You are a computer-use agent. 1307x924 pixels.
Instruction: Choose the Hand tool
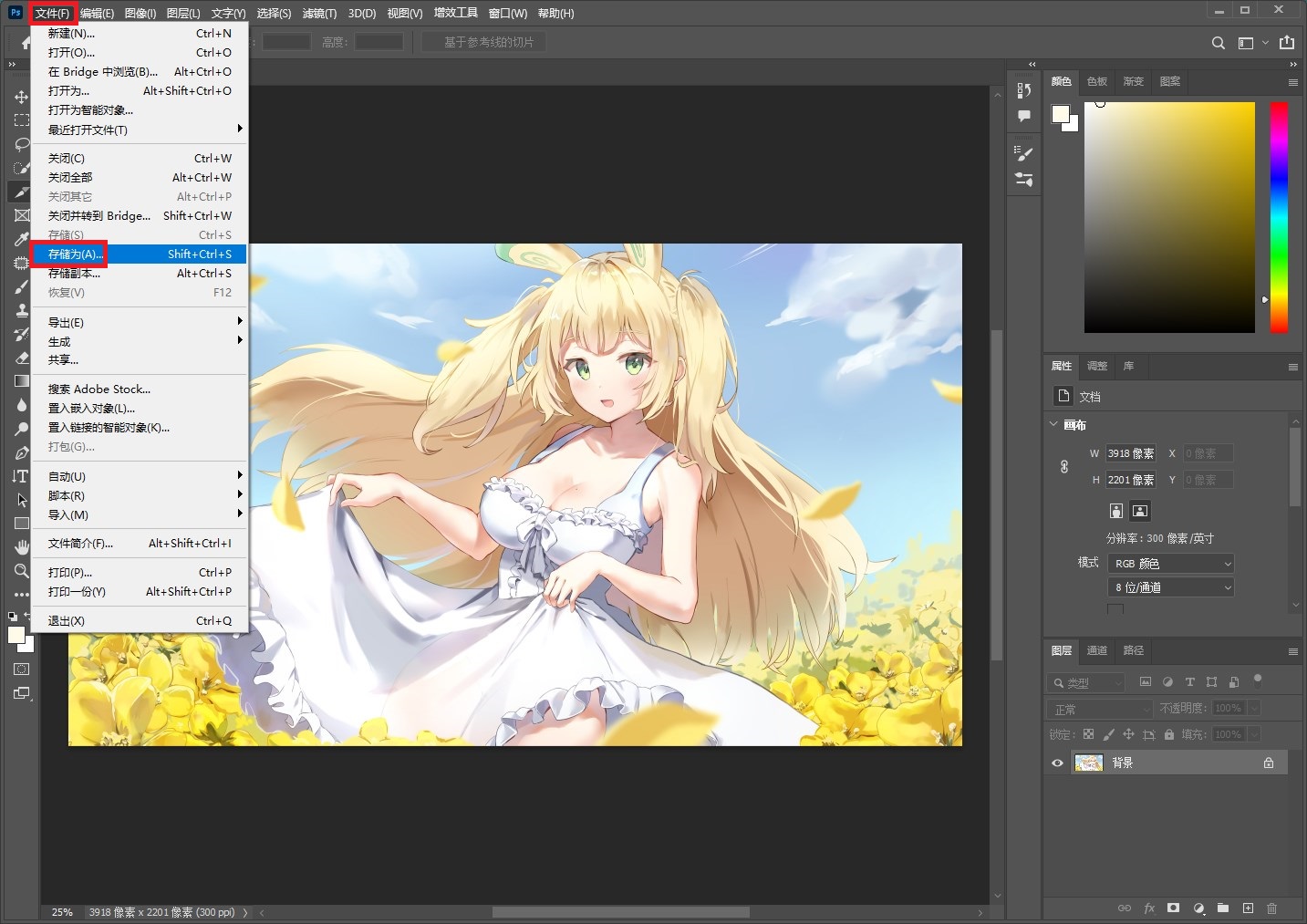point(21,547)
